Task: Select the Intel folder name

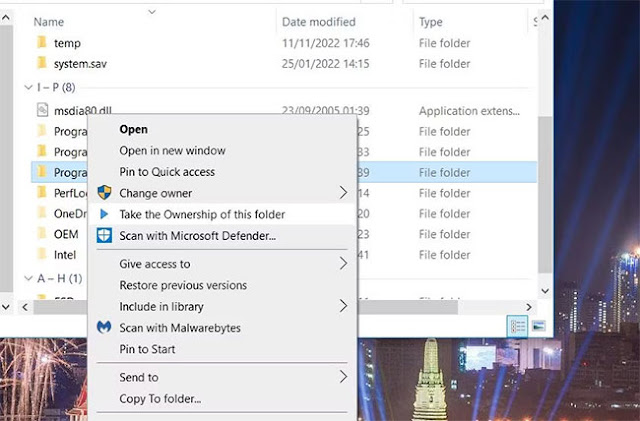Action: (x=65, y=255)
